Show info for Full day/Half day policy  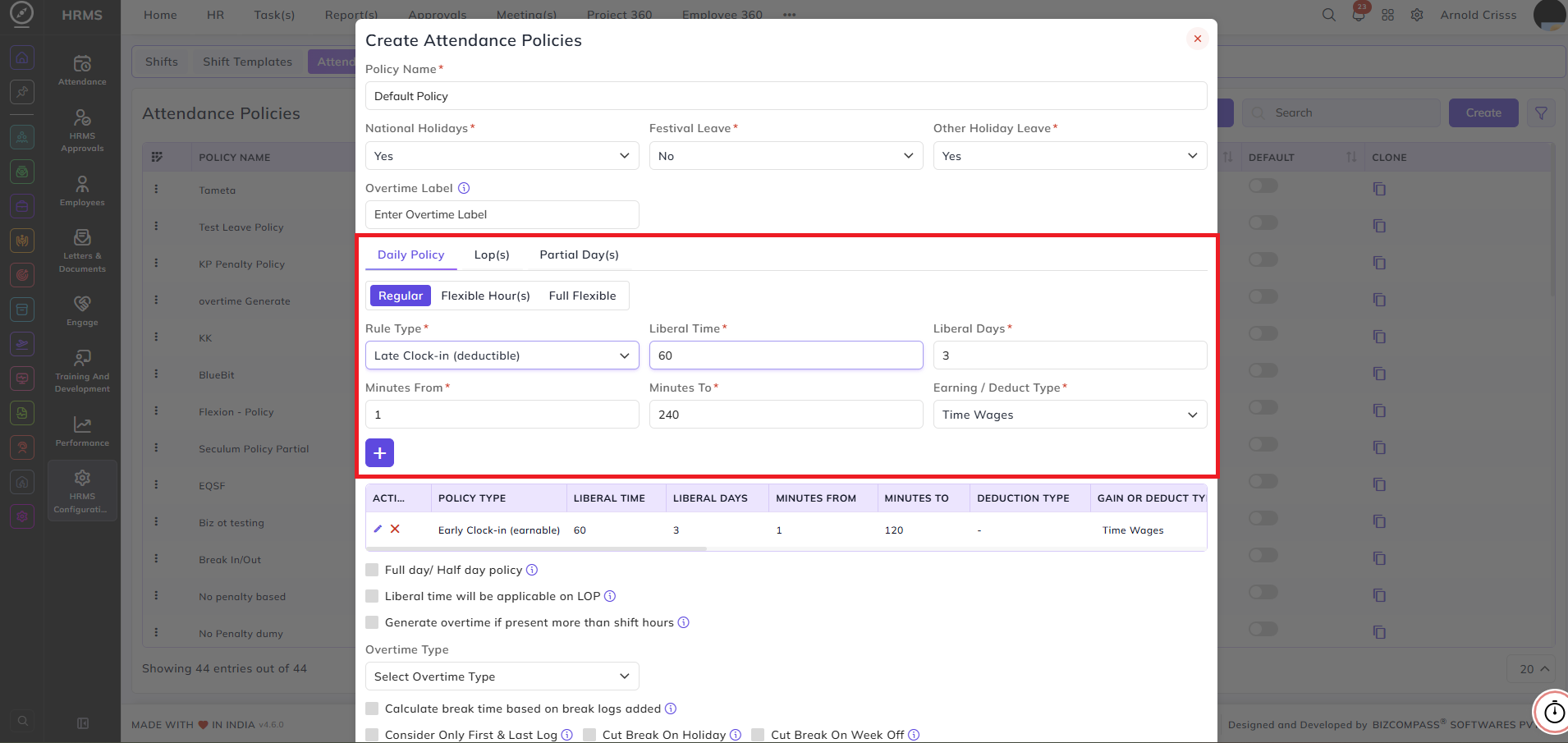(532, 570)
